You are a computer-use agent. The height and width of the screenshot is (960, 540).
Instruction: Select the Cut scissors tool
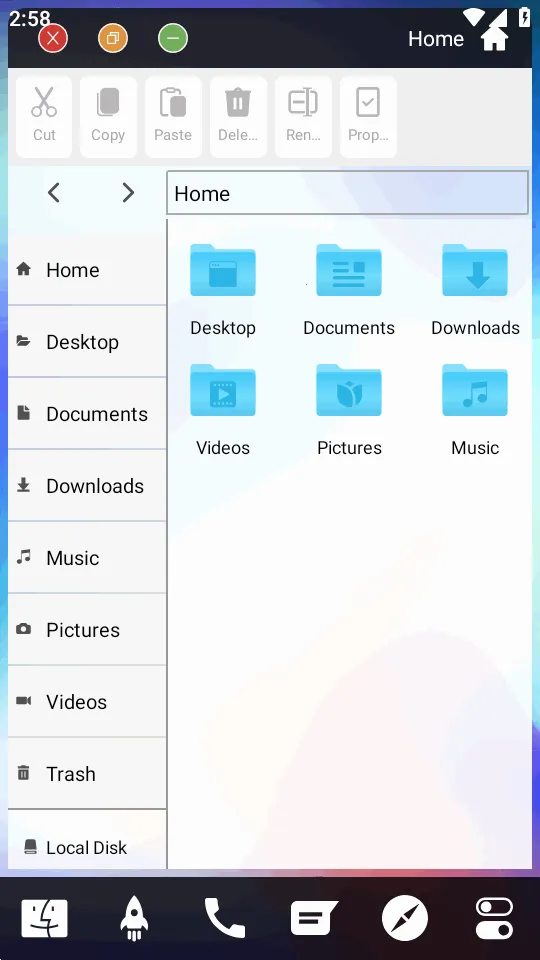[43, 116]
